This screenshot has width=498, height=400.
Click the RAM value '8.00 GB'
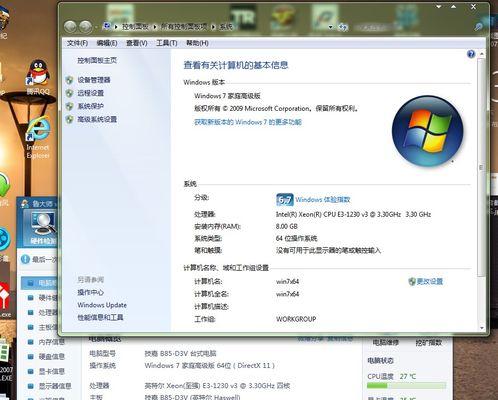pyautogui.click(x=287, y=226)
